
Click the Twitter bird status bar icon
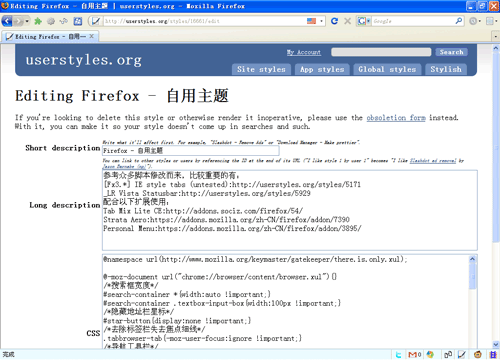[x=398, y=355]
